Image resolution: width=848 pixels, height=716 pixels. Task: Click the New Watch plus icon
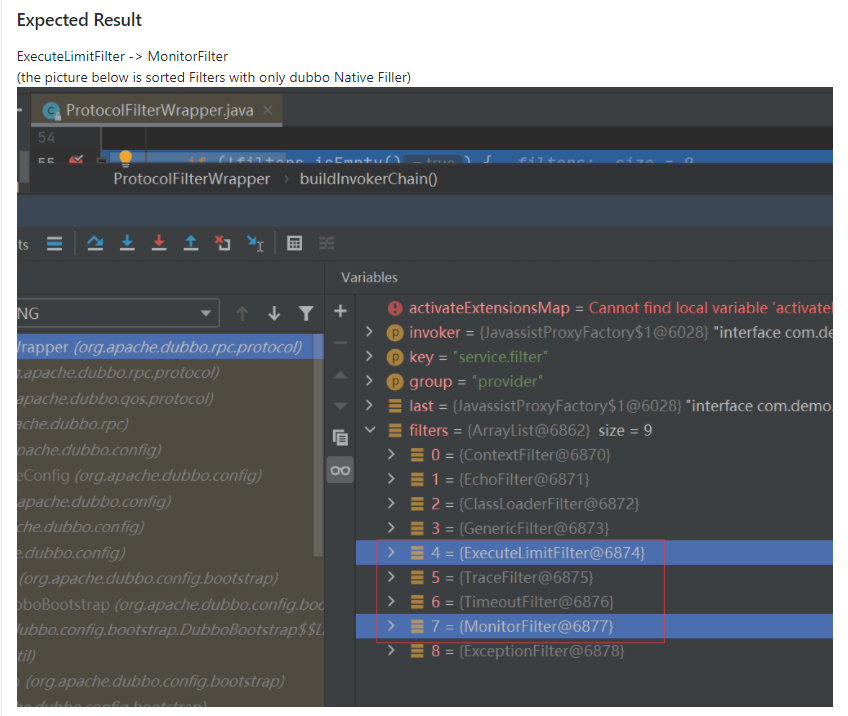(340, 311)
